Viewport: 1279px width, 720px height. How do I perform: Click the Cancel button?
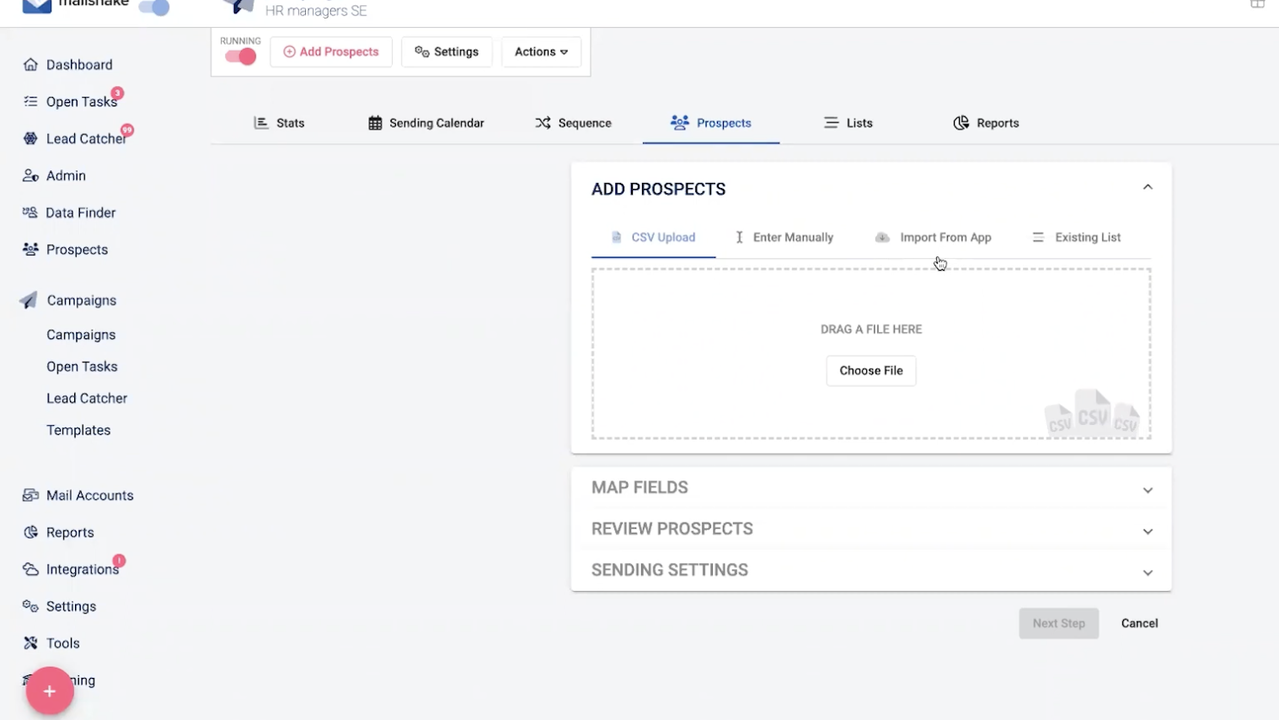[x=1139, y=623]
